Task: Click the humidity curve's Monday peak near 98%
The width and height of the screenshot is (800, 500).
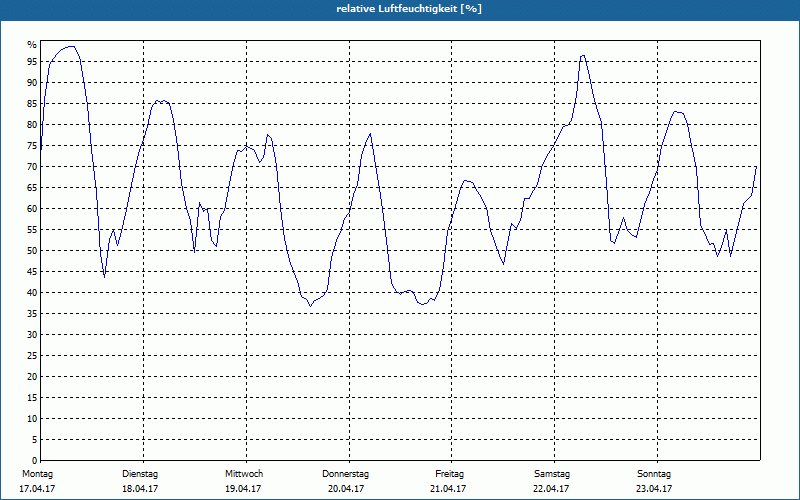Action: click(71, 46)
